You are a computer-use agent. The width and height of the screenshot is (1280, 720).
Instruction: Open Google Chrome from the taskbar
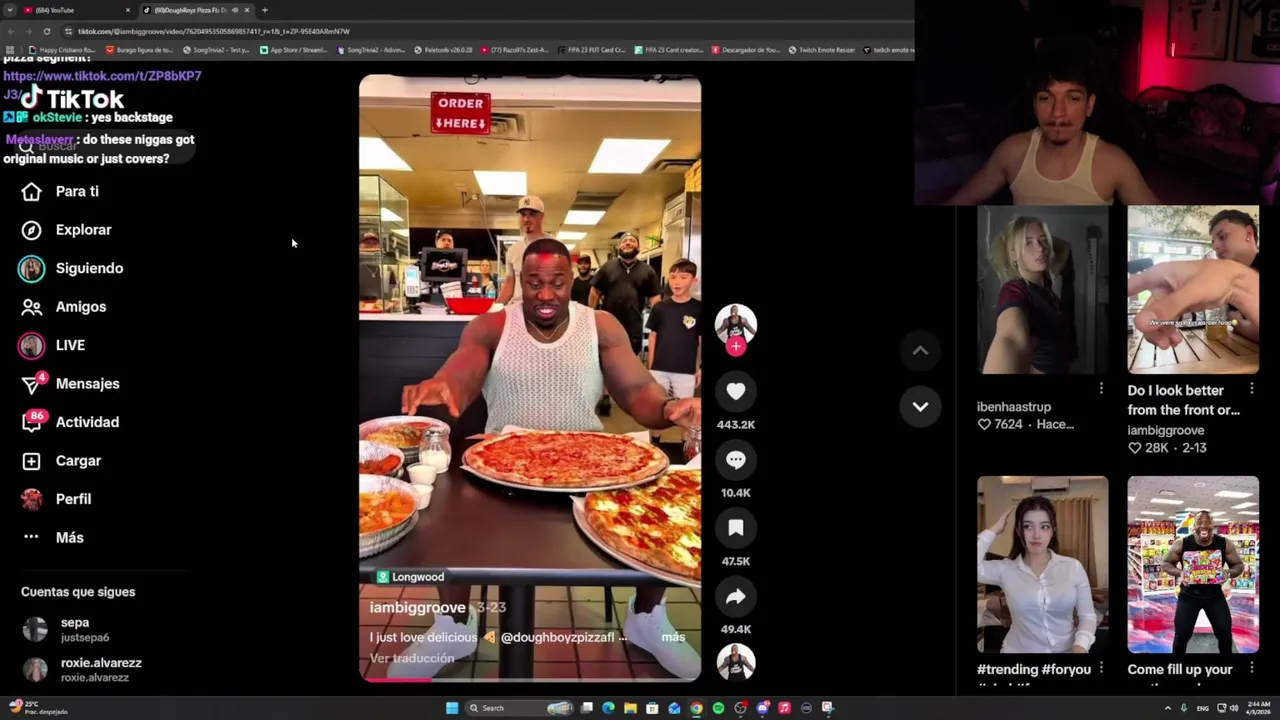[x=696, y=708]
